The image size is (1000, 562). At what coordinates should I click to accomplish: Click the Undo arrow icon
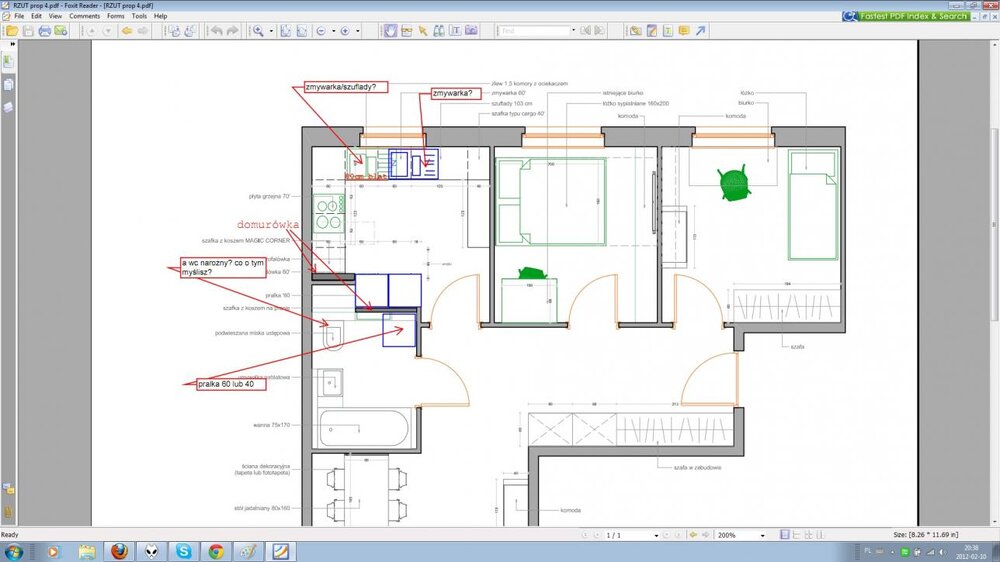coord(216,31)
